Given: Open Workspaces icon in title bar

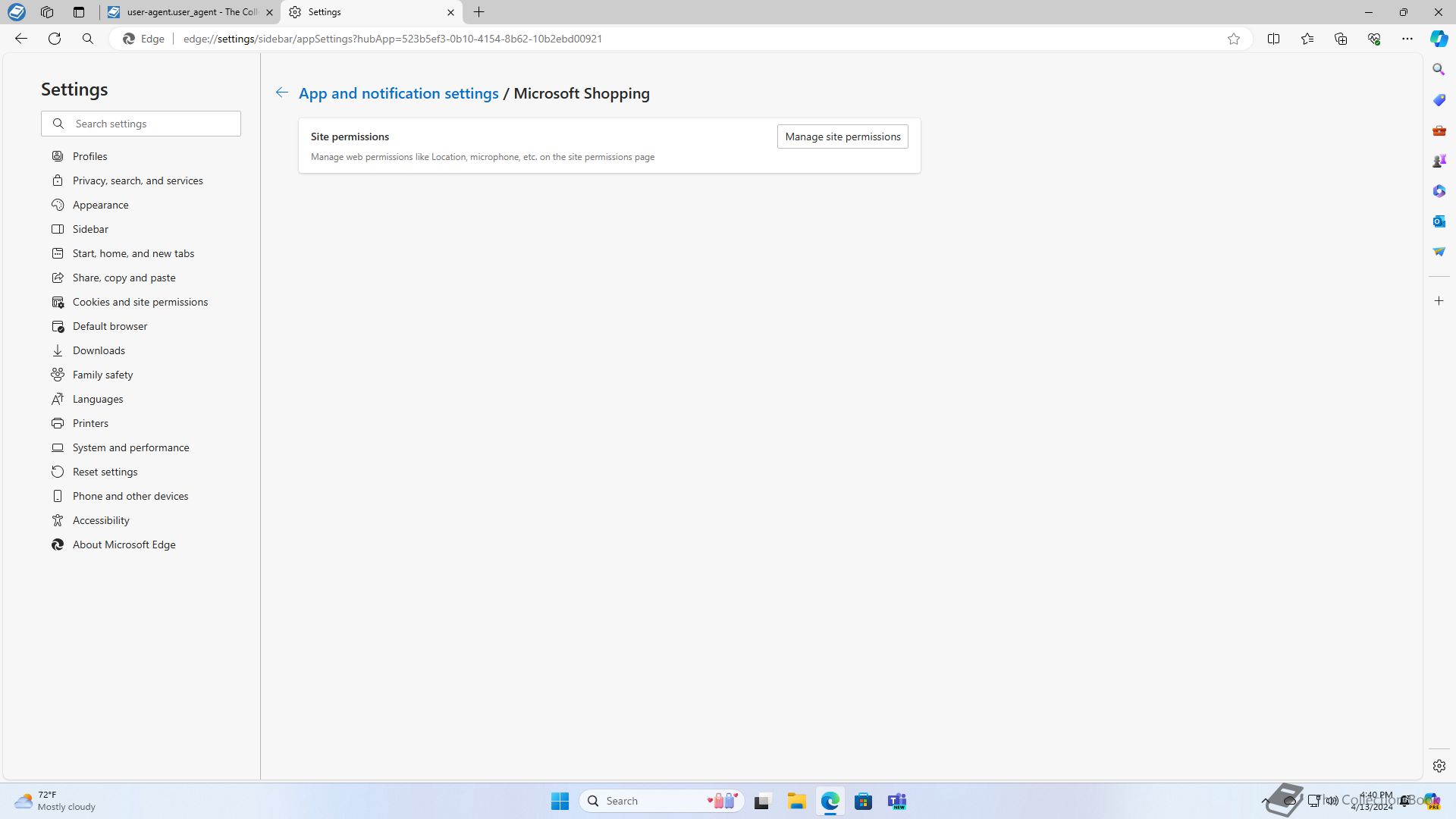Looking at the screenshot, I should pyautogui.click(x=47, y=12).
